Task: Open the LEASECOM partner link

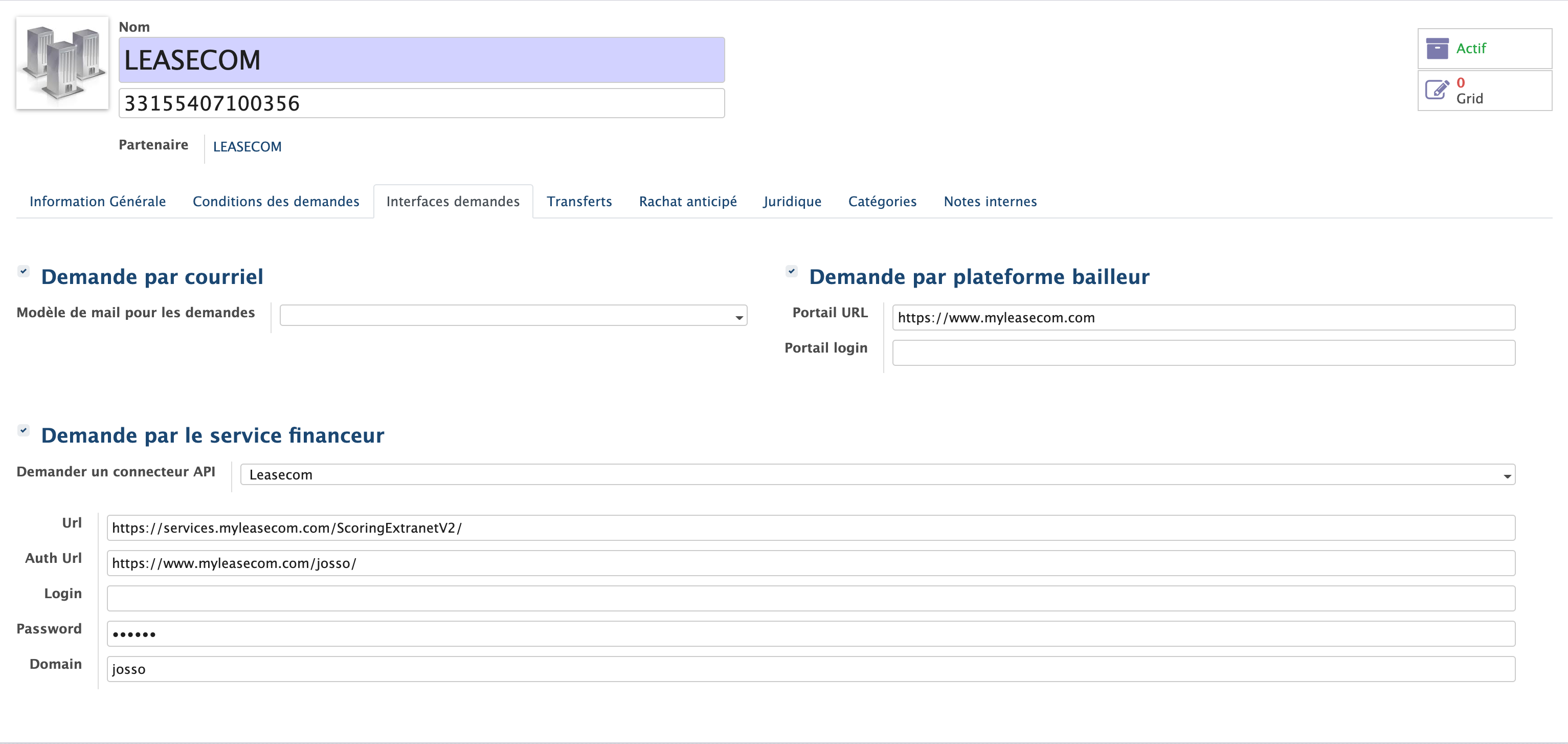Action: [247, 147]
